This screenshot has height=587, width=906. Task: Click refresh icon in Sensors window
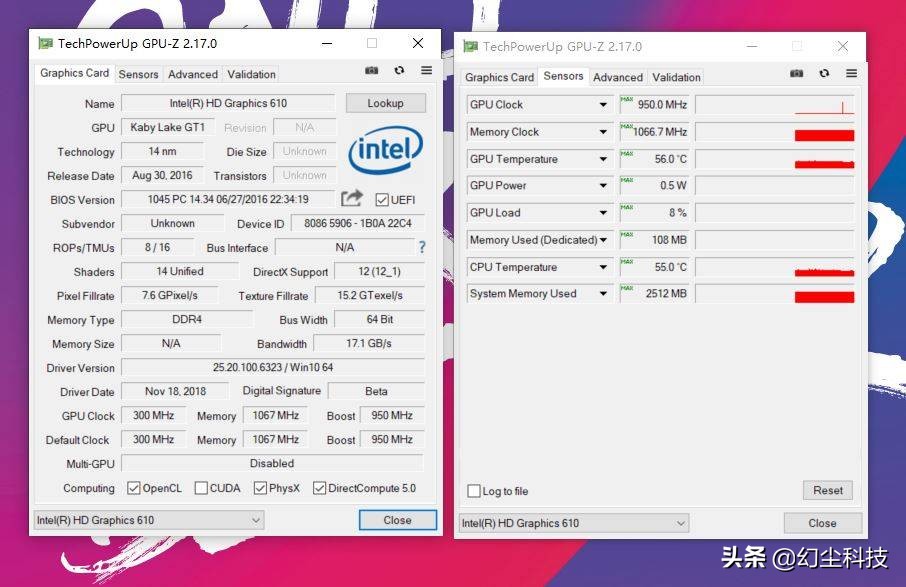coord(825,73)
